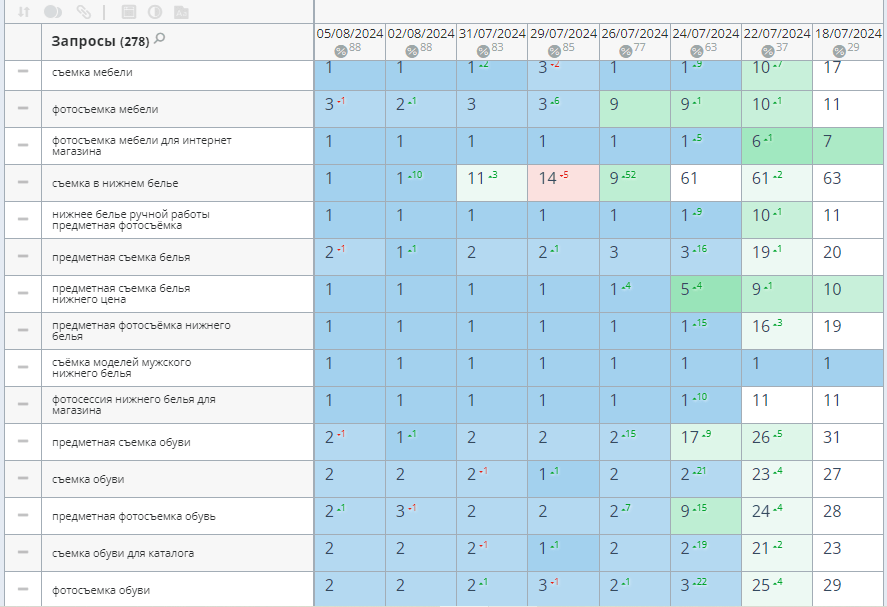The height and width of the screenshot is (607, 887).
Task: Toggle minus control beside фотосъемка мебели
Action: pyautogui.click(x=22, y=109)
